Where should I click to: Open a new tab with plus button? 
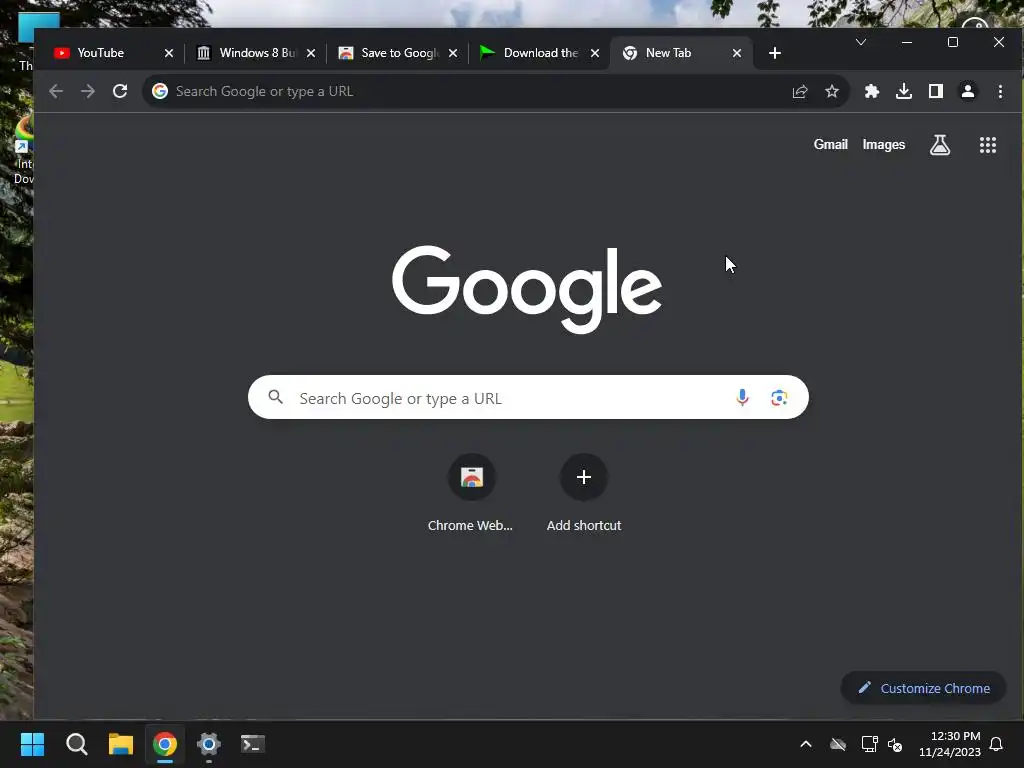tap(775, 53)
